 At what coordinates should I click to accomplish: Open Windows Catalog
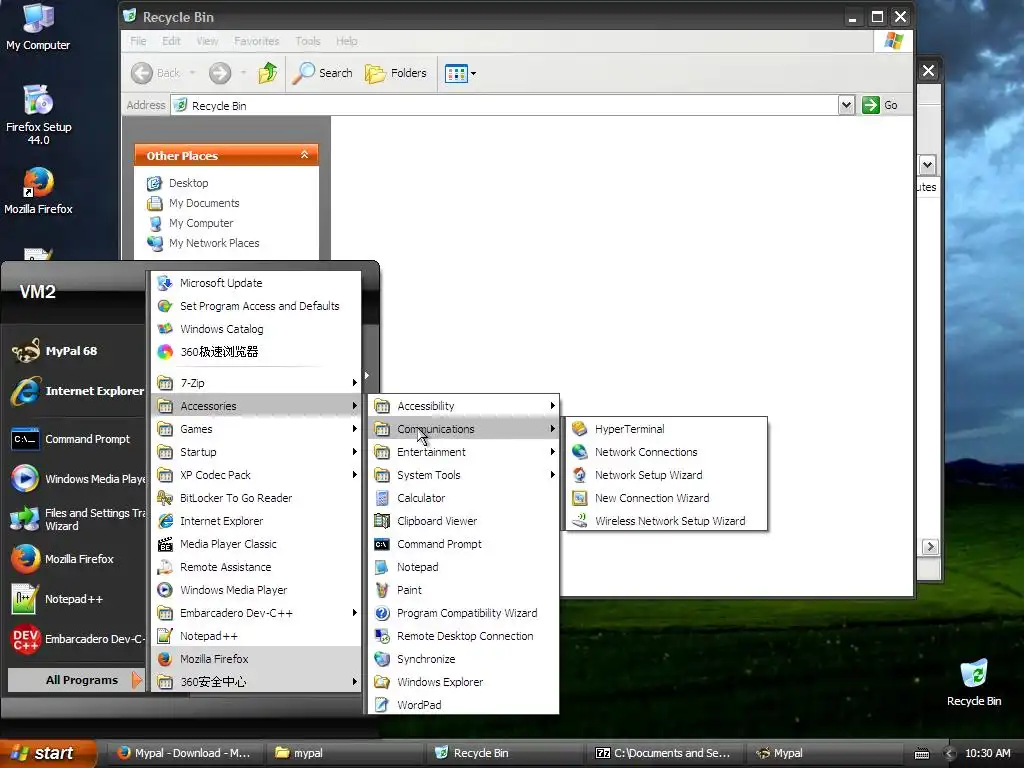(x=256, y=328)
